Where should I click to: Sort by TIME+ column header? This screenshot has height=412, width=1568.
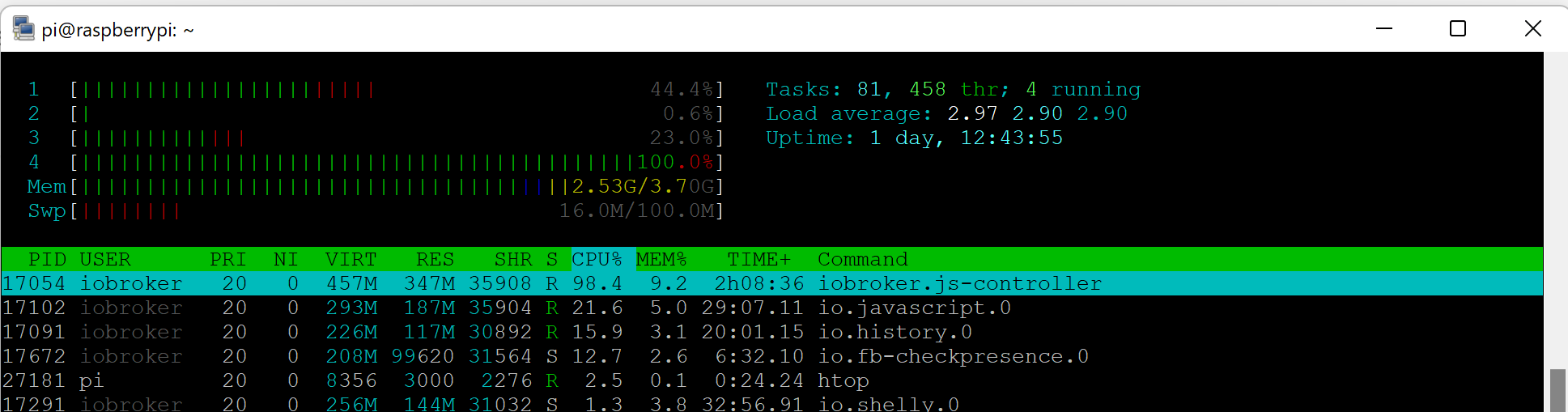759,259
